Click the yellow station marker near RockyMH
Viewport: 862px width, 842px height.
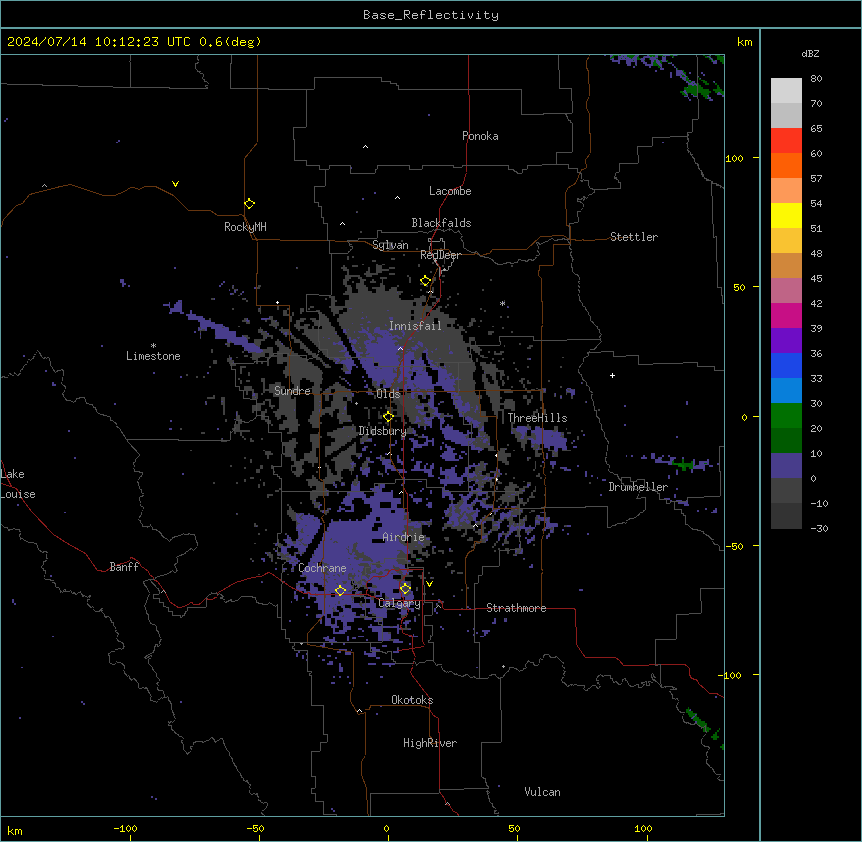pos(249,204)
